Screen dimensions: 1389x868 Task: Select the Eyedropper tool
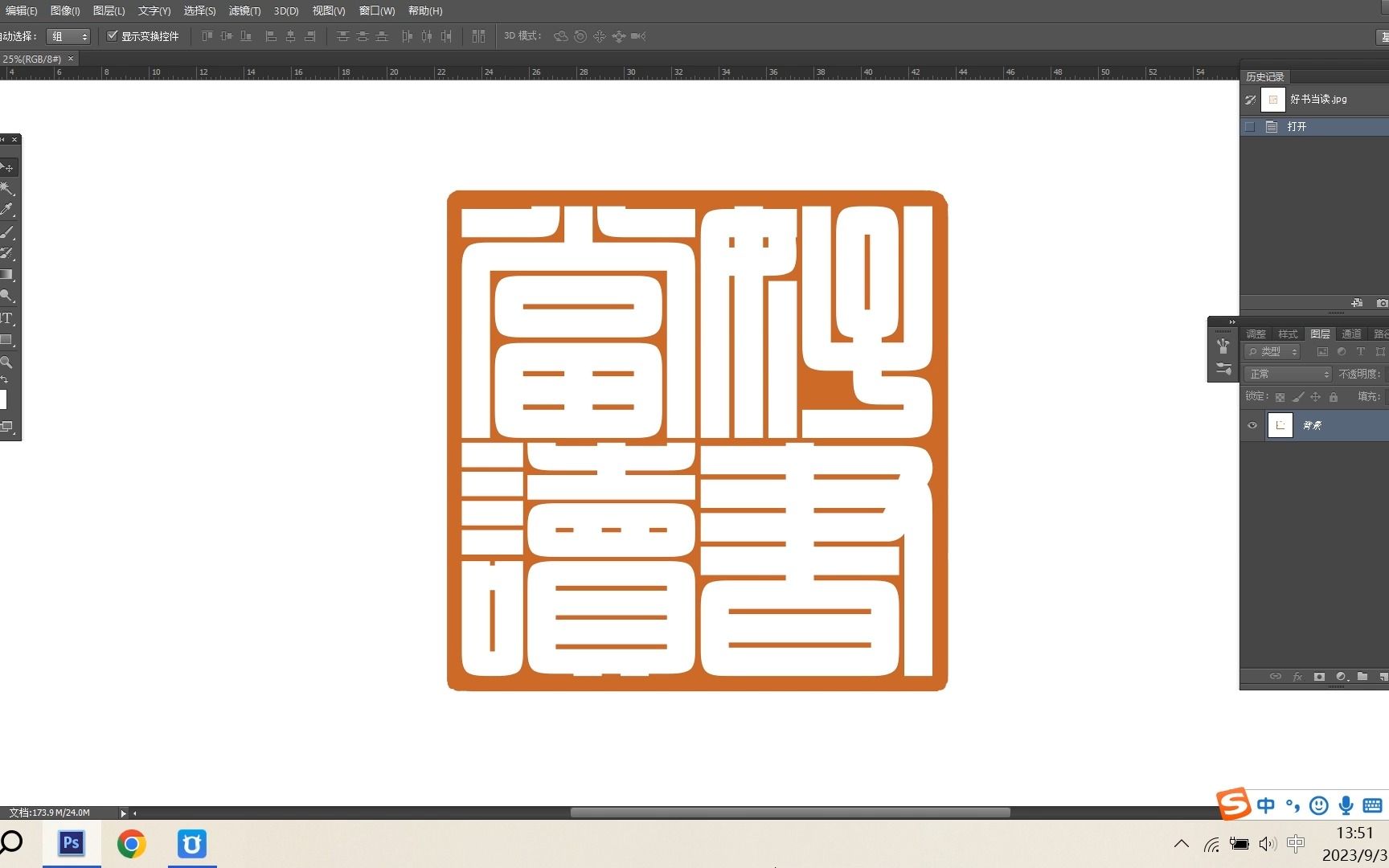pyautogui.click(x=6, y=210)
